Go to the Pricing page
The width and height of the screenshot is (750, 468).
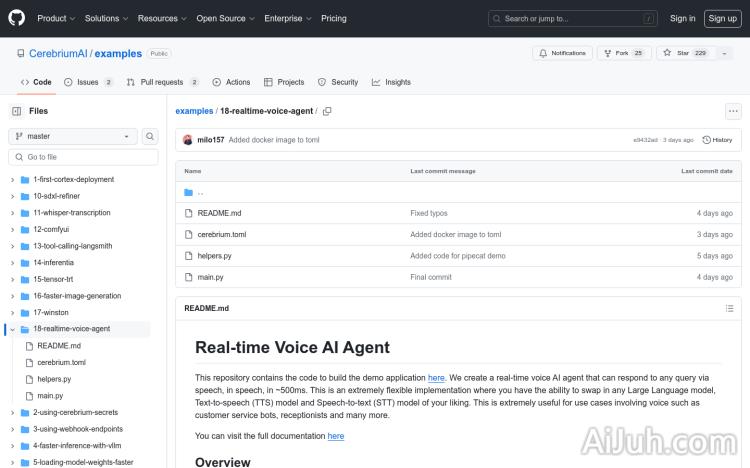click(334, 18)
